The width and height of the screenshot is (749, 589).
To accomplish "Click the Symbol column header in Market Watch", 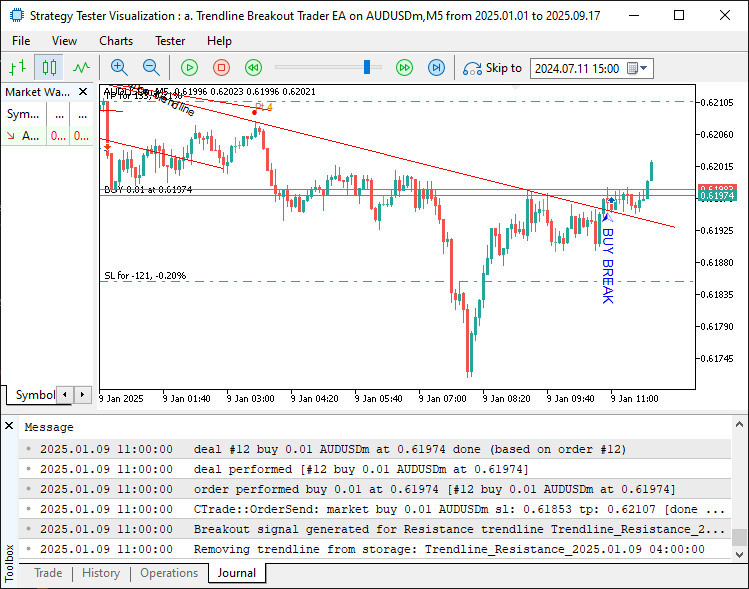I will 23,115.
